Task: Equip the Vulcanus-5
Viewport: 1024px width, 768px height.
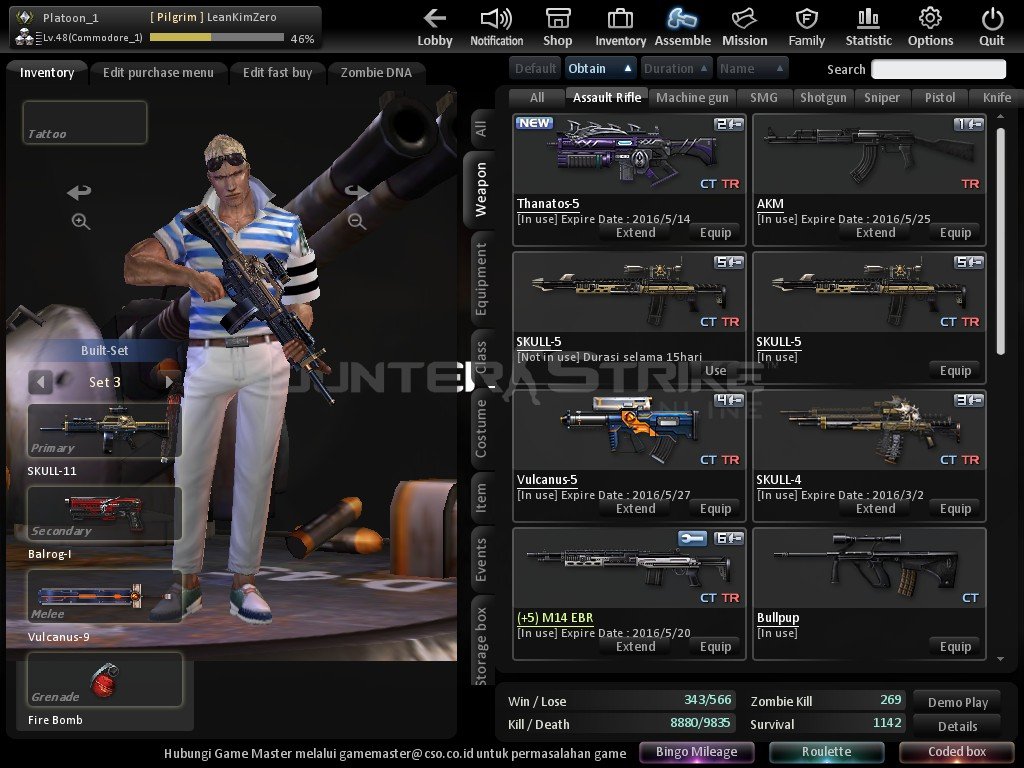Action: click(x=715, y=509)
